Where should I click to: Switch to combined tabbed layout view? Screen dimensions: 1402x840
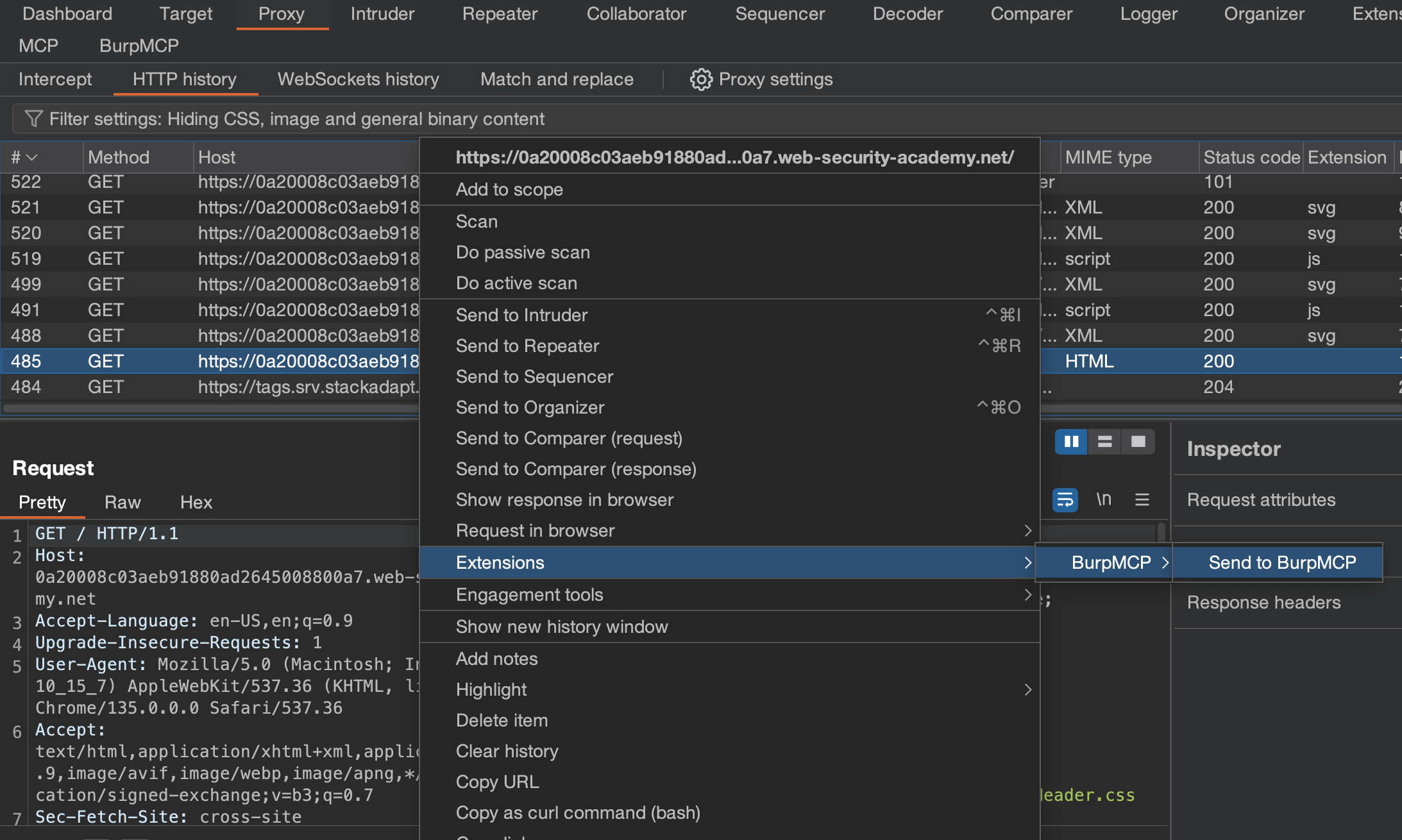pos(1138,442)
